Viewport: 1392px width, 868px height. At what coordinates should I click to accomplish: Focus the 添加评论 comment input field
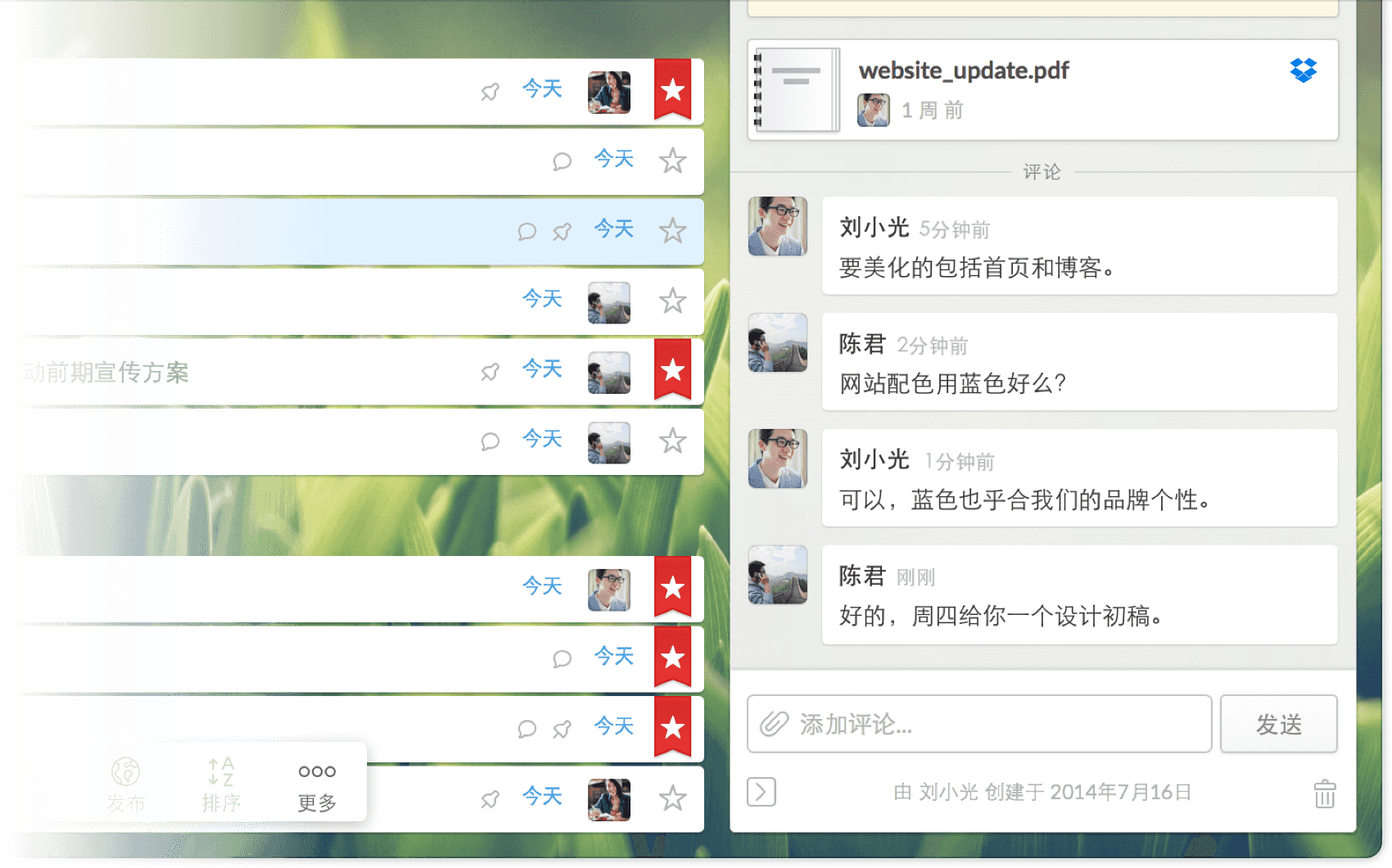point(979,724)
